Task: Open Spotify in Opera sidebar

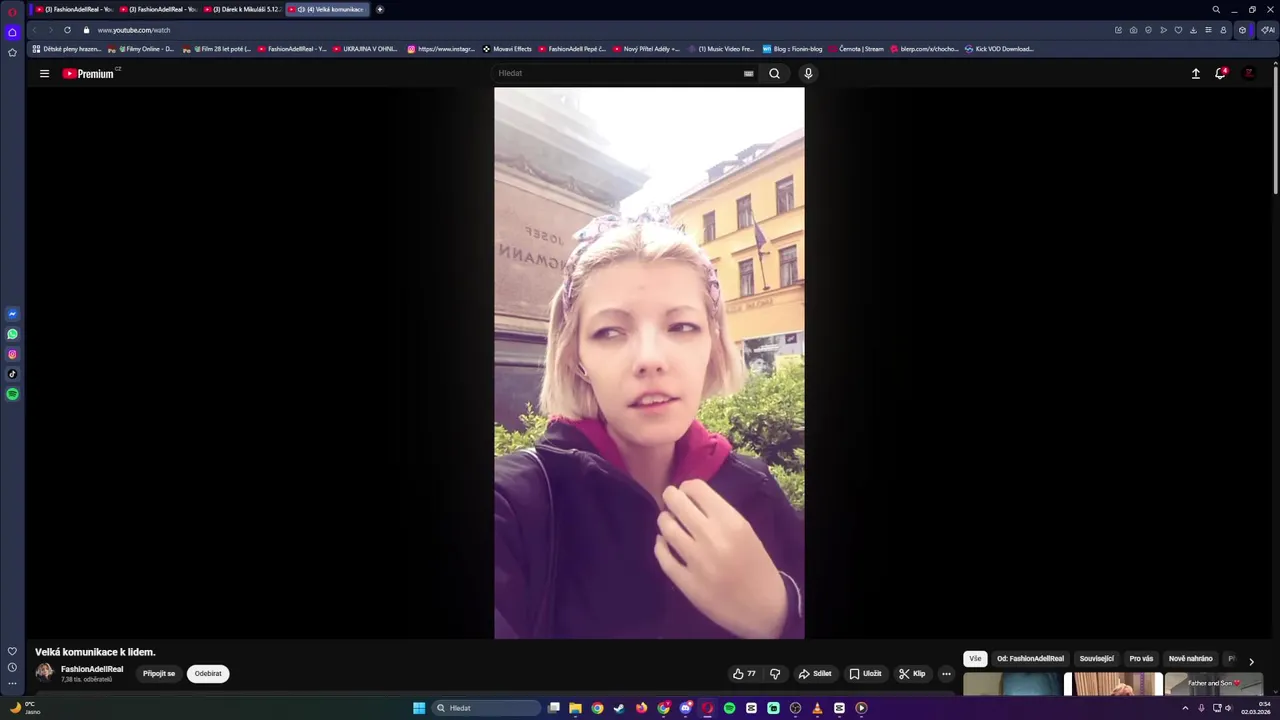Action: (x=12, y=394)
